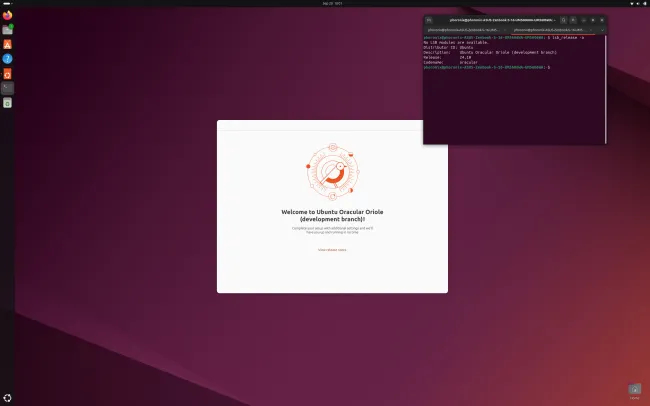Expand the terminal tab list dropdown arrow
650x406 pixels.
pos(602,30)
